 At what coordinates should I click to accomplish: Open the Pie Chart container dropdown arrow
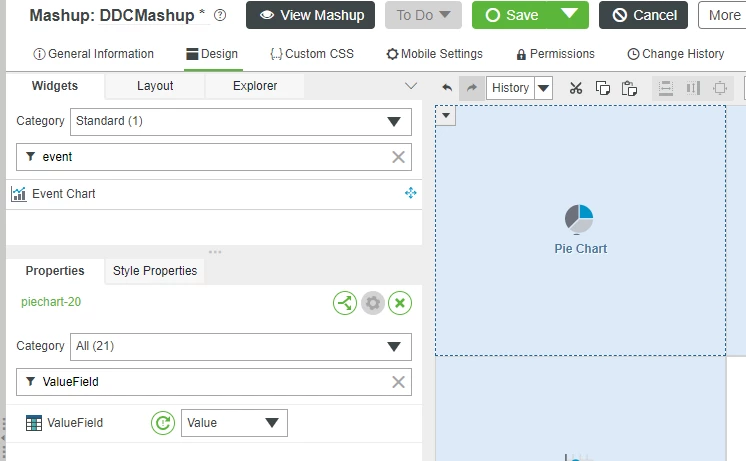[x=446, y=116]
